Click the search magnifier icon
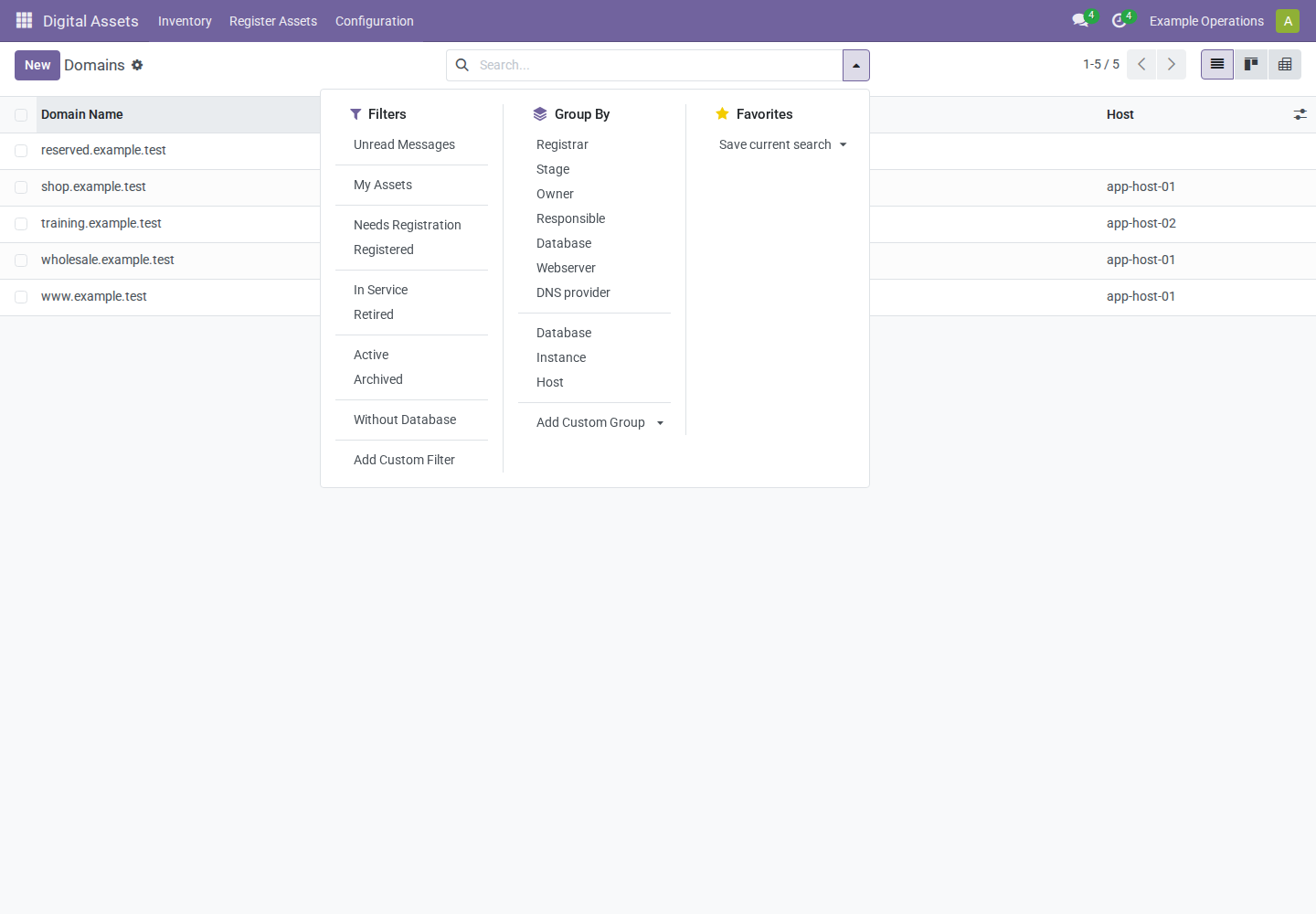 (462, 65)
